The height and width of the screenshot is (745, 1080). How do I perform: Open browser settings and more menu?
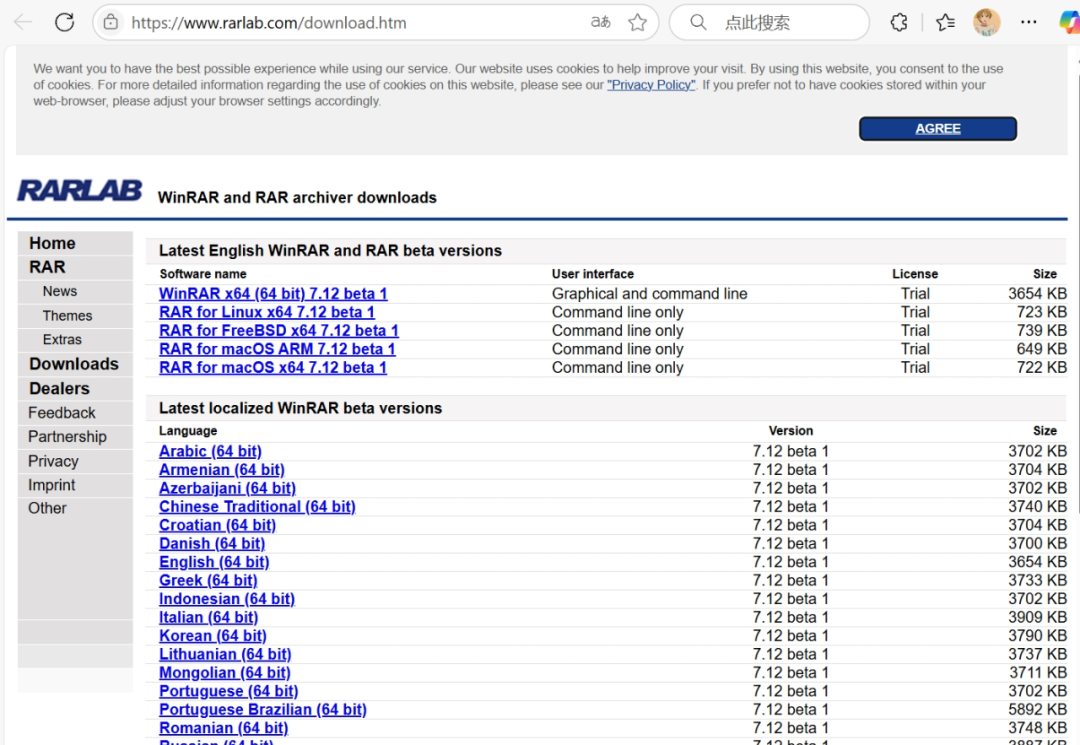coord(1028,22)
